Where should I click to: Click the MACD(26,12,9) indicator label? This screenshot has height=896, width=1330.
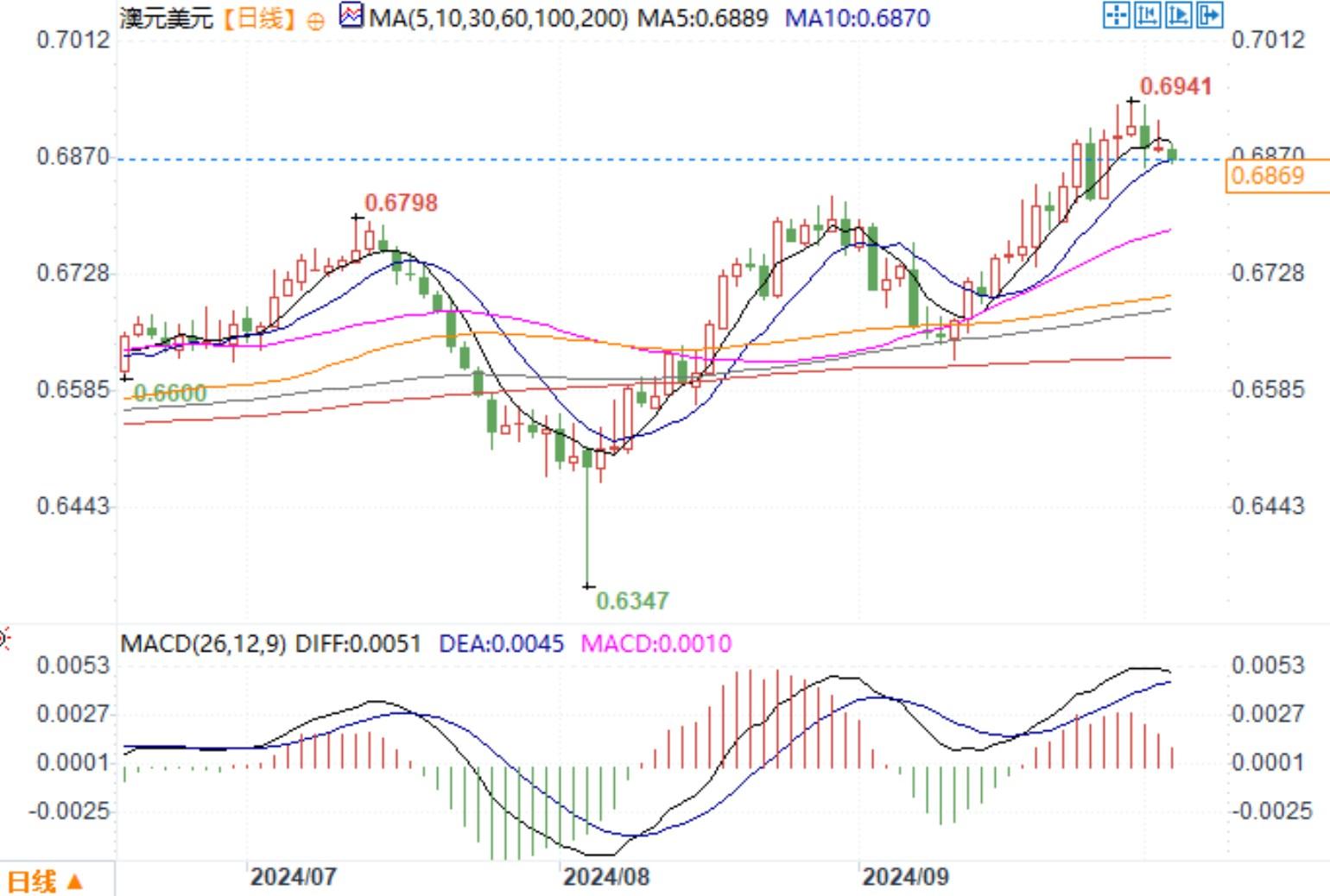pyautogui.click(x=203, y=644)
